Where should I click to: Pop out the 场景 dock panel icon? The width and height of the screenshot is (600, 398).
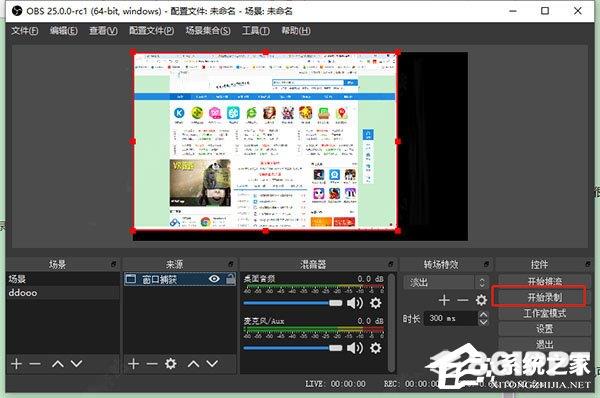point(114,264)
